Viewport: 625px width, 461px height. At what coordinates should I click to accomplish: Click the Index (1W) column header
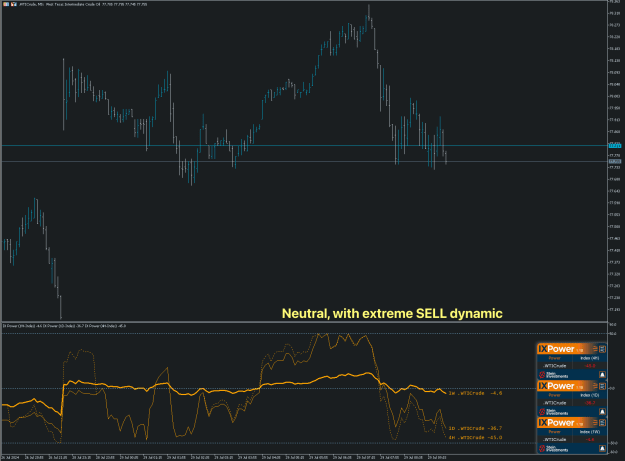(590, 432)
